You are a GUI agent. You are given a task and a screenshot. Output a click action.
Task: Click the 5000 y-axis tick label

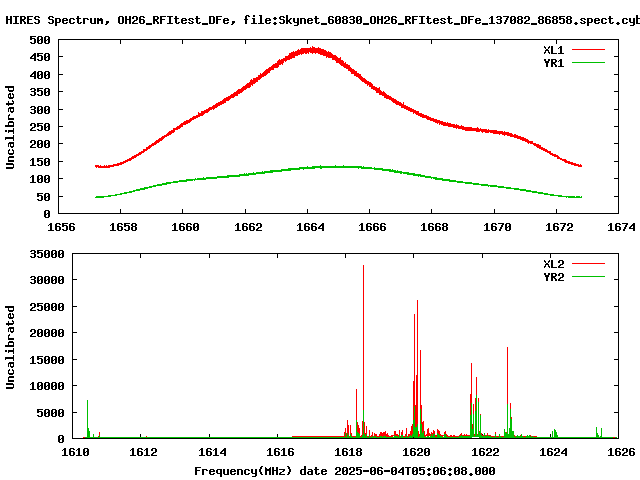pos(51,413)
